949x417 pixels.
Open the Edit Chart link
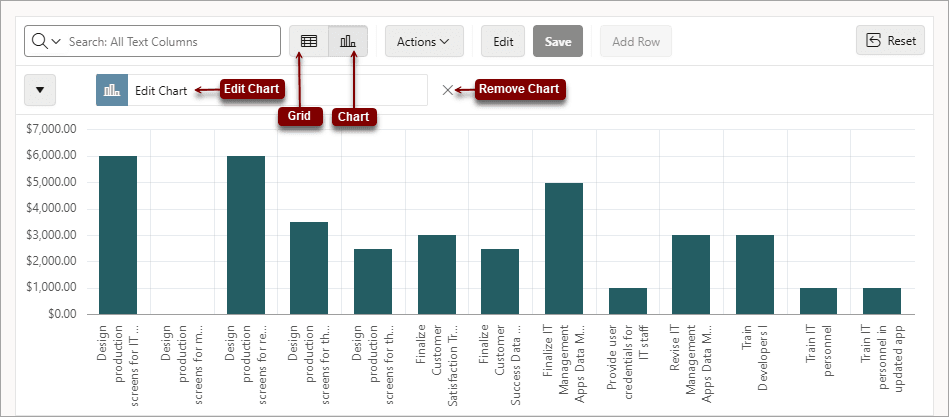(x=161, y=91)
